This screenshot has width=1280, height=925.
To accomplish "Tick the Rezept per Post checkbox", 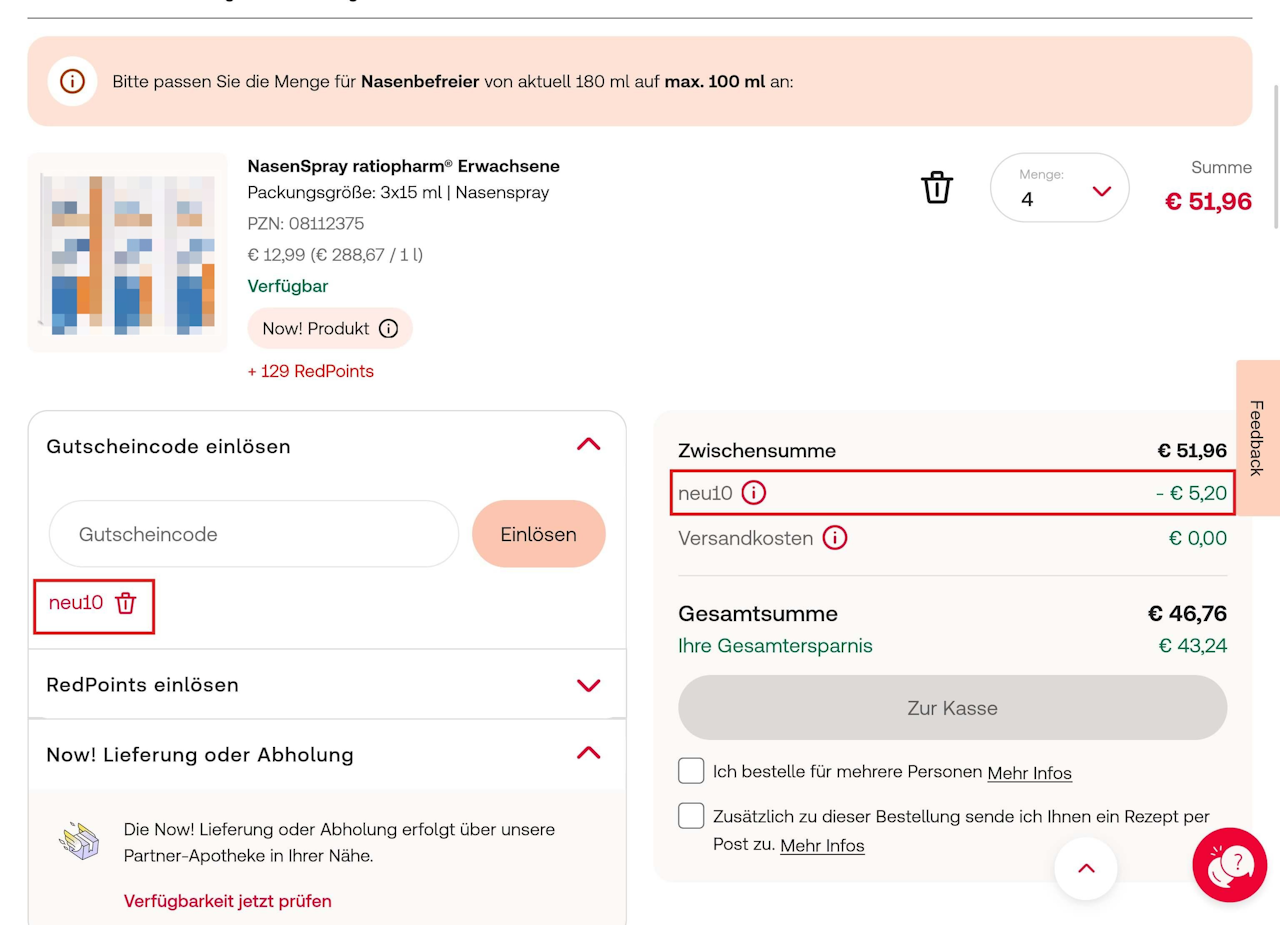I will 691,816.
